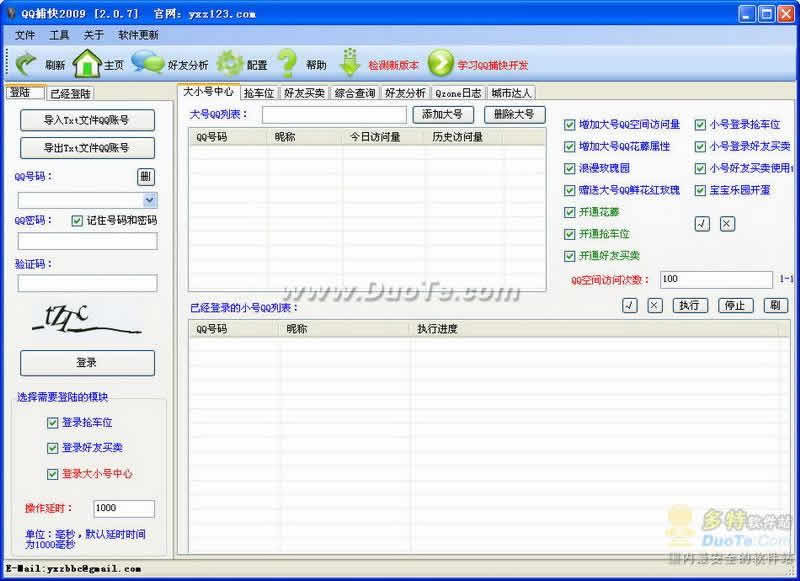Click the 历史访问量 column header

point(463,137)
